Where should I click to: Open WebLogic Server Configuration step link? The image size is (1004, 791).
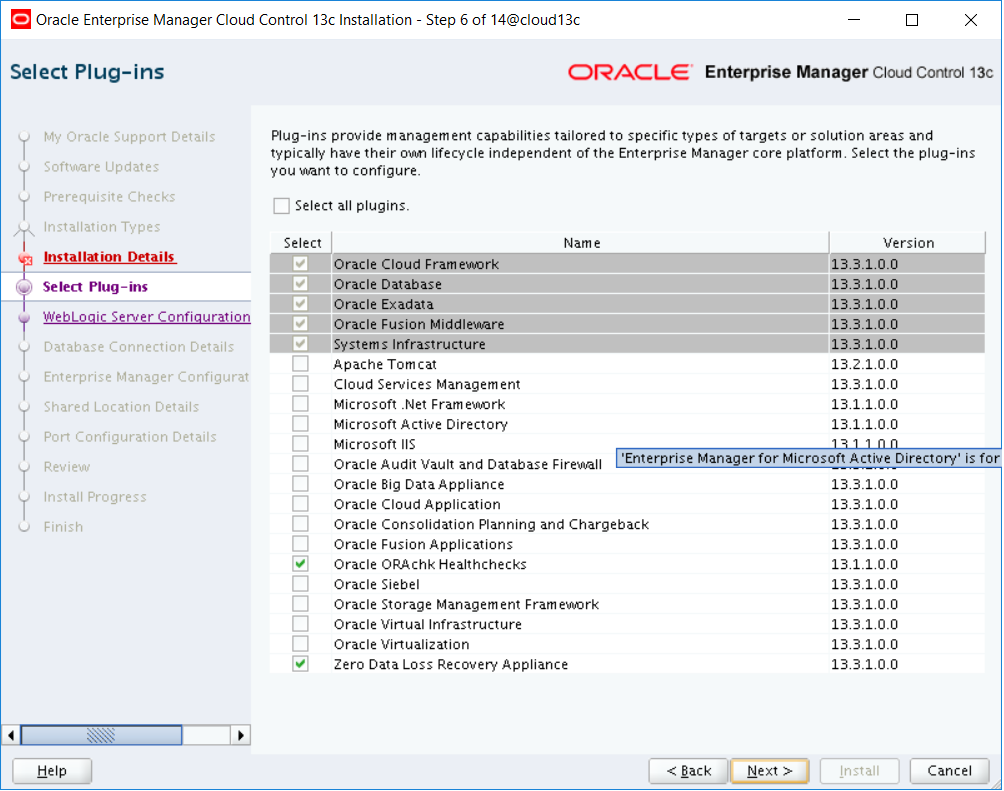pos(147,317)
